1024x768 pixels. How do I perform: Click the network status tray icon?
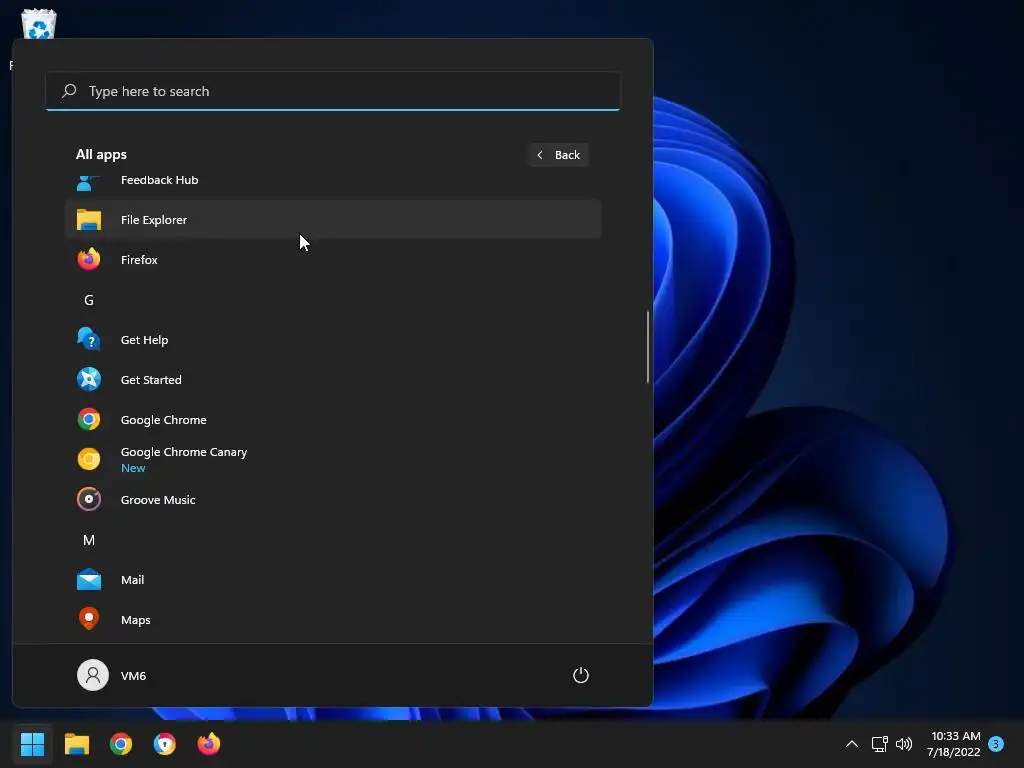[x=879, y=744]
